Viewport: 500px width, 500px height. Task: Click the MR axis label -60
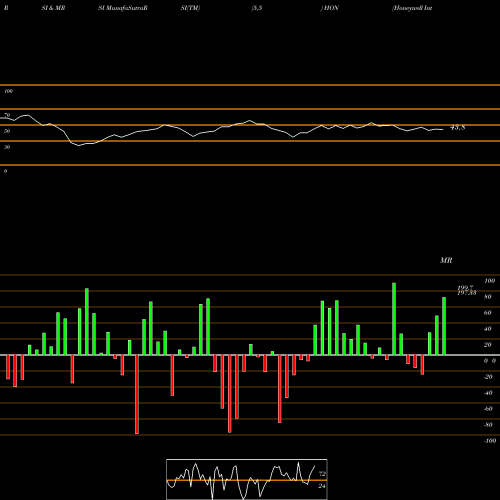pos(488,409)
